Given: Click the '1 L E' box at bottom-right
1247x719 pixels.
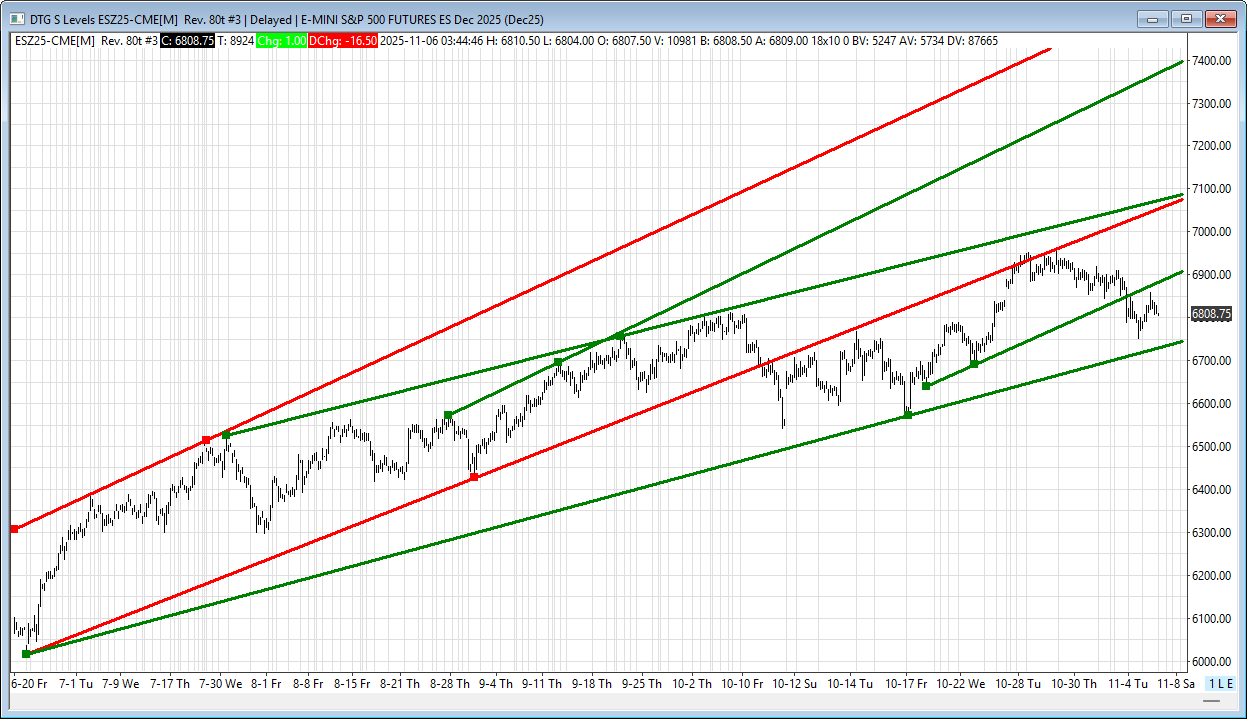Looking at the screenshot, I should click(1220, 683).
